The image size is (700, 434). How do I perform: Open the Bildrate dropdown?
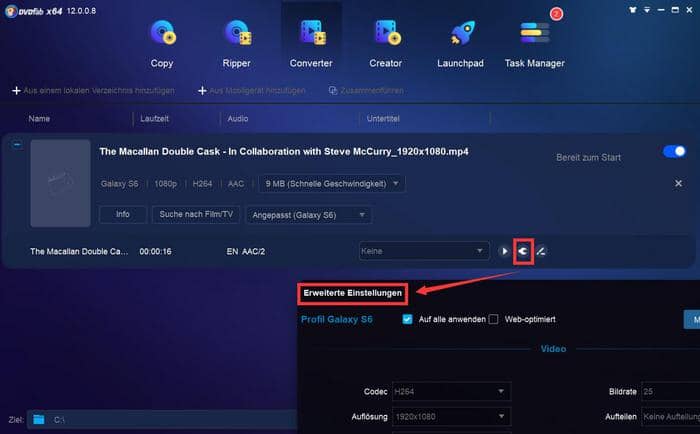[x=670, y=392]
